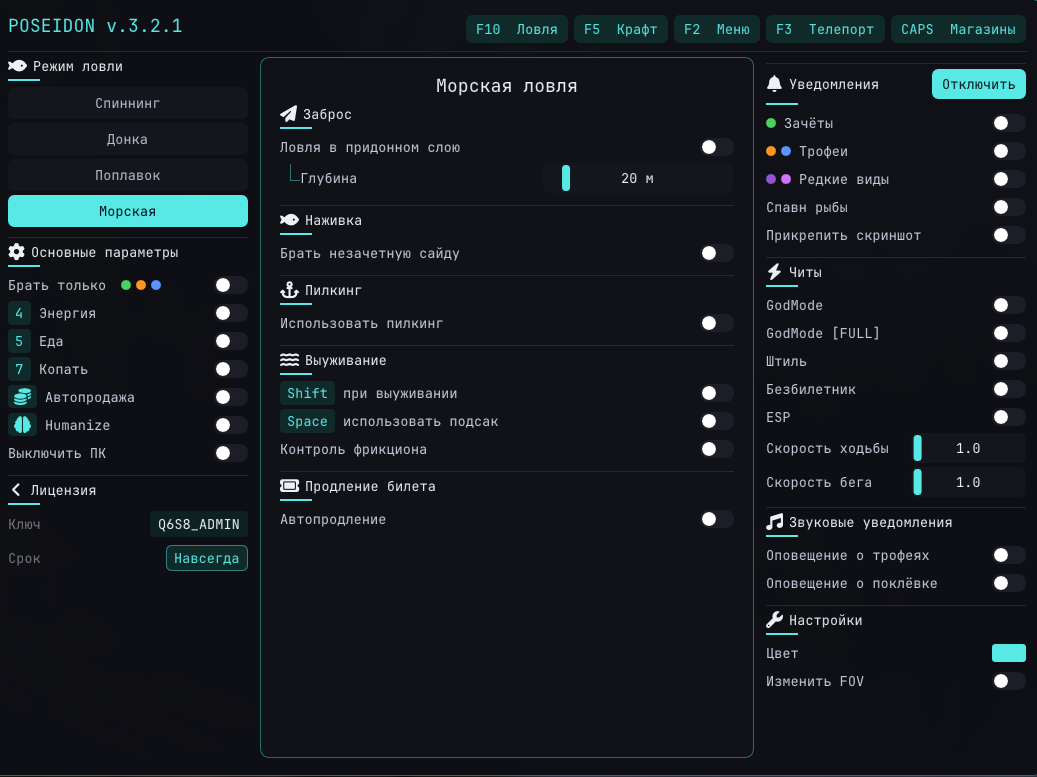Click the coins icon next to Автопродажа
Screen dimensions: 1037x777
pyautogui.click(x=22, y=397)
